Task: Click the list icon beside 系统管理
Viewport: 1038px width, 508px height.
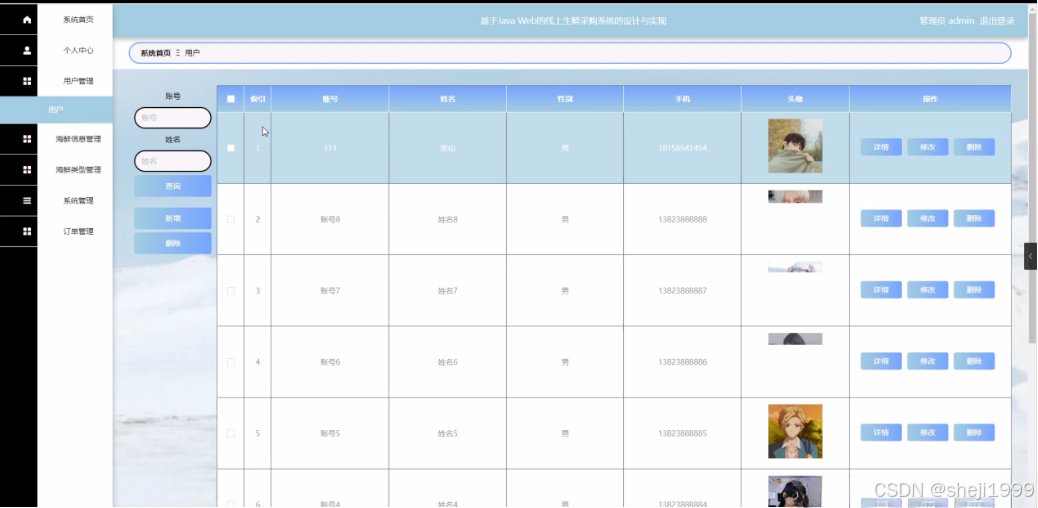Action: click(27, 201)
